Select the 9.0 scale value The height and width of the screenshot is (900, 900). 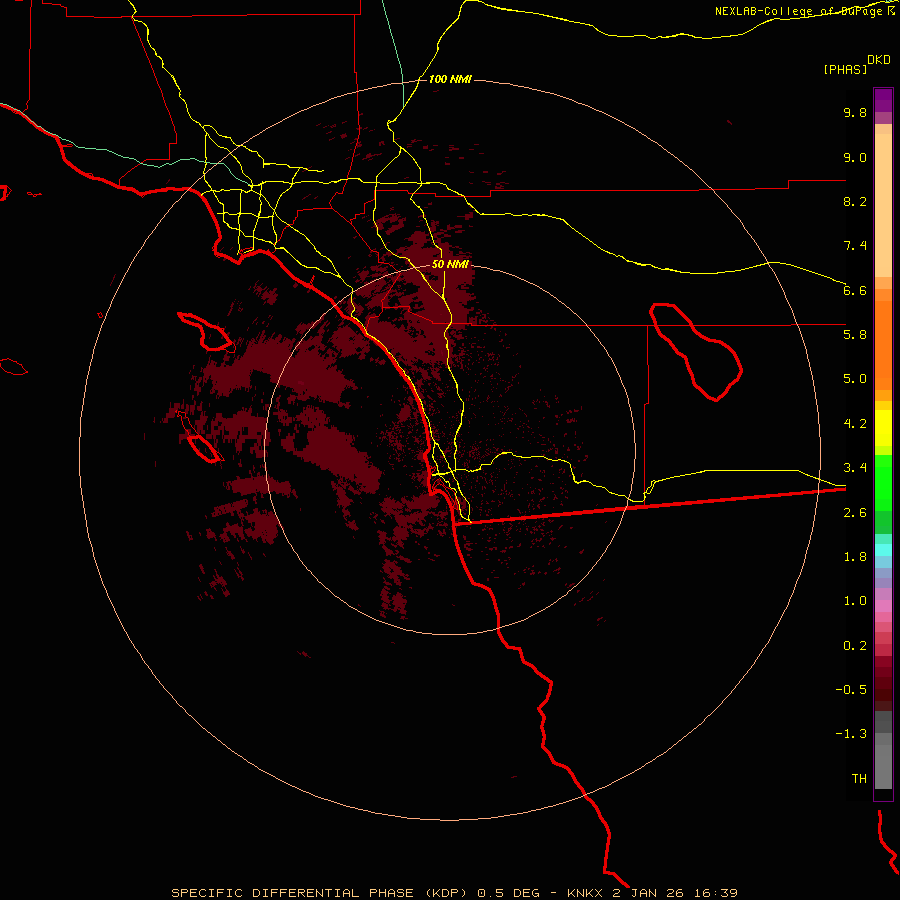(855, 157)
